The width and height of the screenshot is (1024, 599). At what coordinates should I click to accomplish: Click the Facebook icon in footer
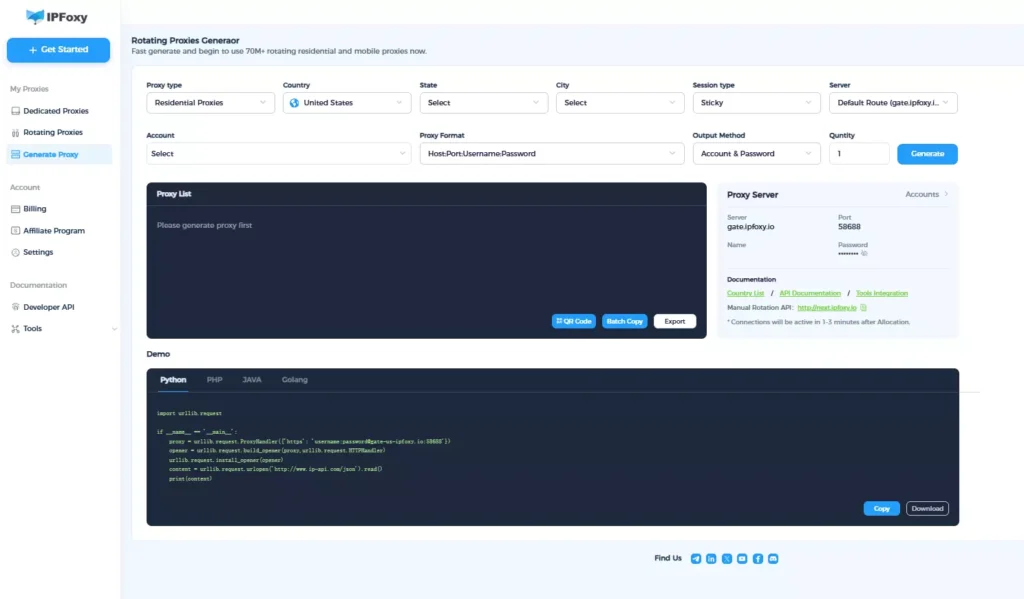[x=758, y=558]
